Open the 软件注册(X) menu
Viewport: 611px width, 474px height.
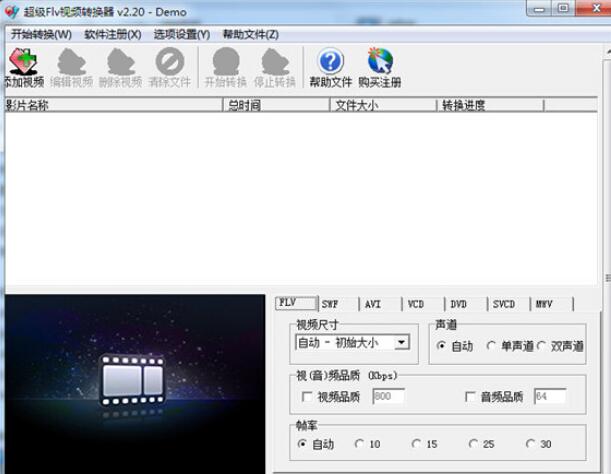pyautogui.click(x=112, y=34)
